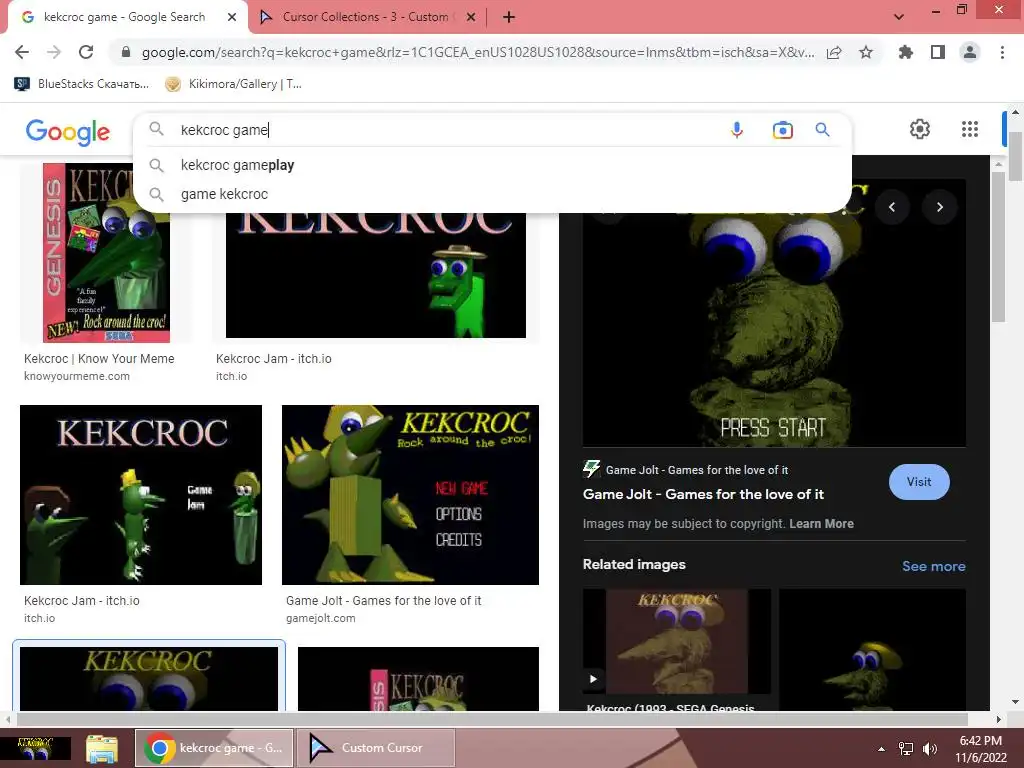
Task: Open the second related image with yellow-hat croc
Action: pyautogui.click(x=872, y=650)
